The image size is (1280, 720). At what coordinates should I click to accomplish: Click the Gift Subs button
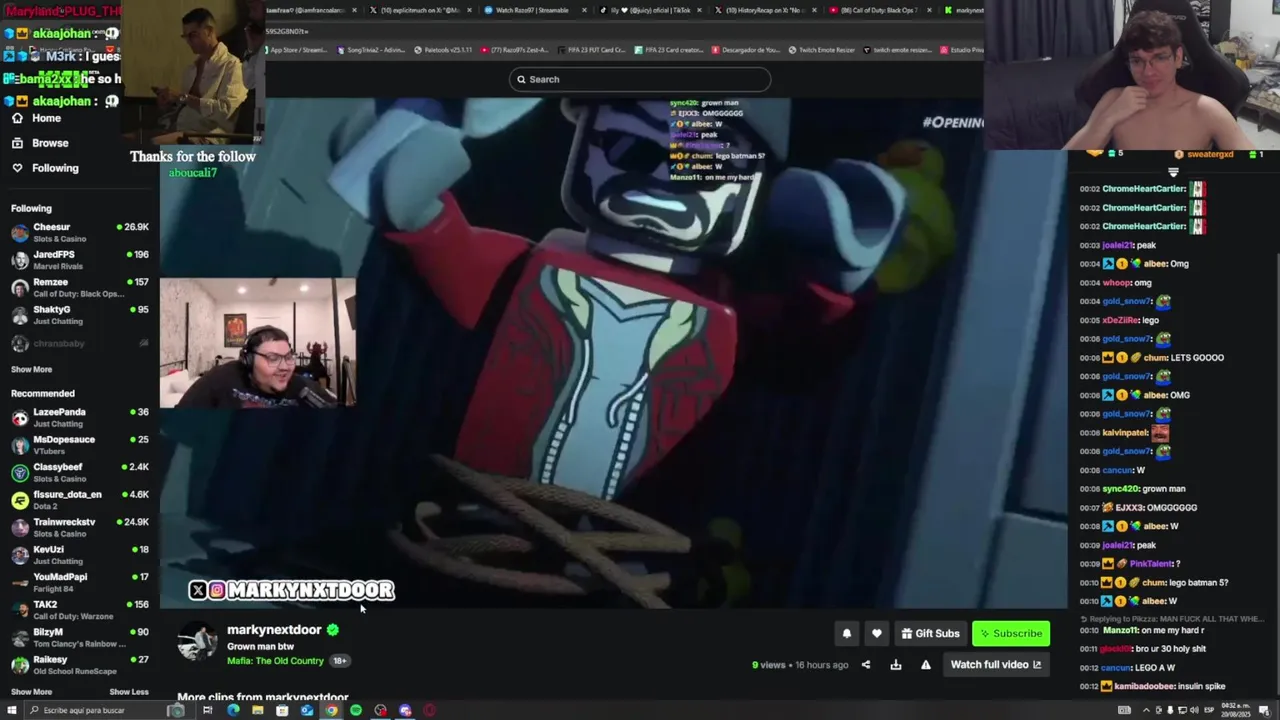930,633
